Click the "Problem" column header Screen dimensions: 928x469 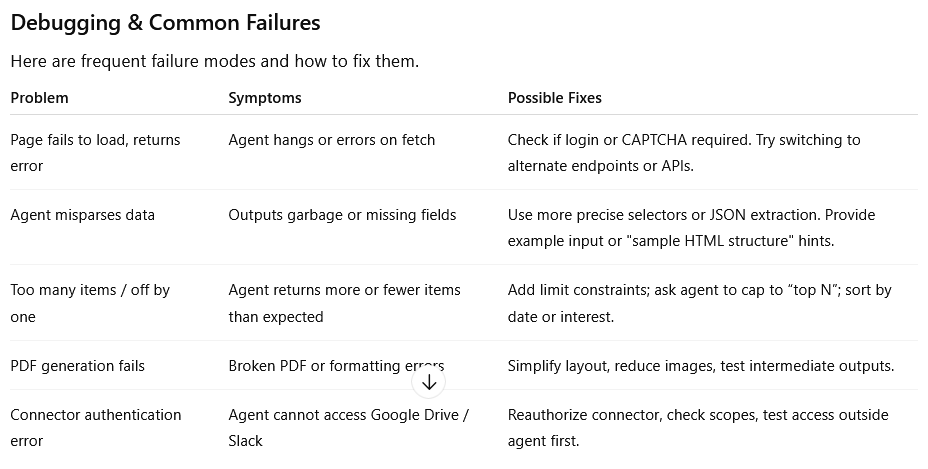[39, 98]
